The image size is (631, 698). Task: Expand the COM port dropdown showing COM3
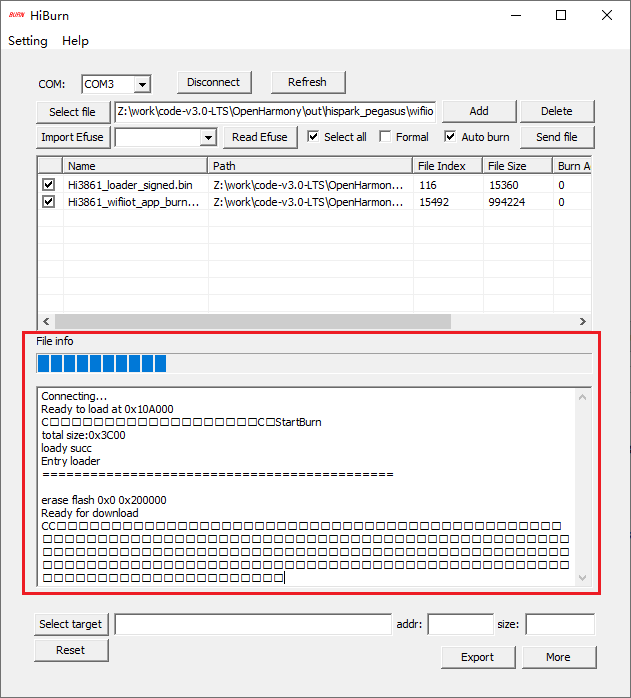pos(142,84)
